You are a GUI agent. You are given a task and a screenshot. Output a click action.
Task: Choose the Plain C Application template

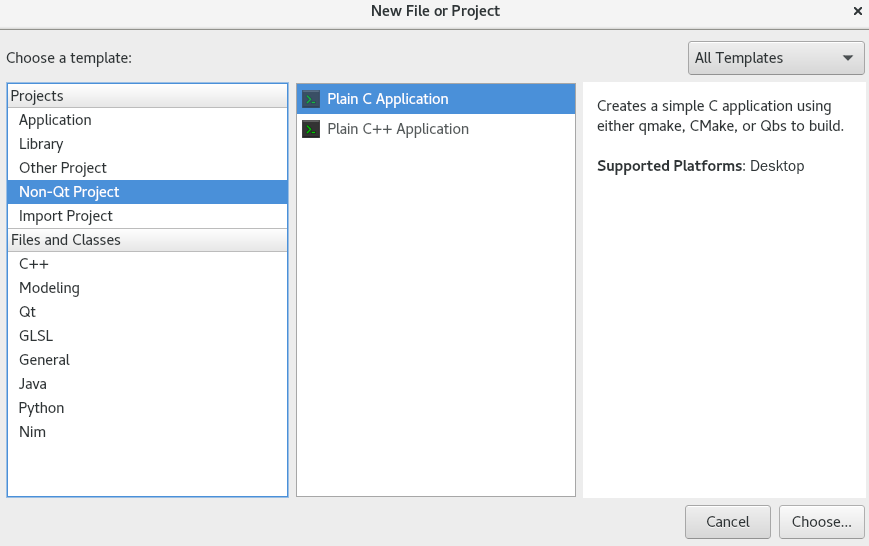click(436, 99)
